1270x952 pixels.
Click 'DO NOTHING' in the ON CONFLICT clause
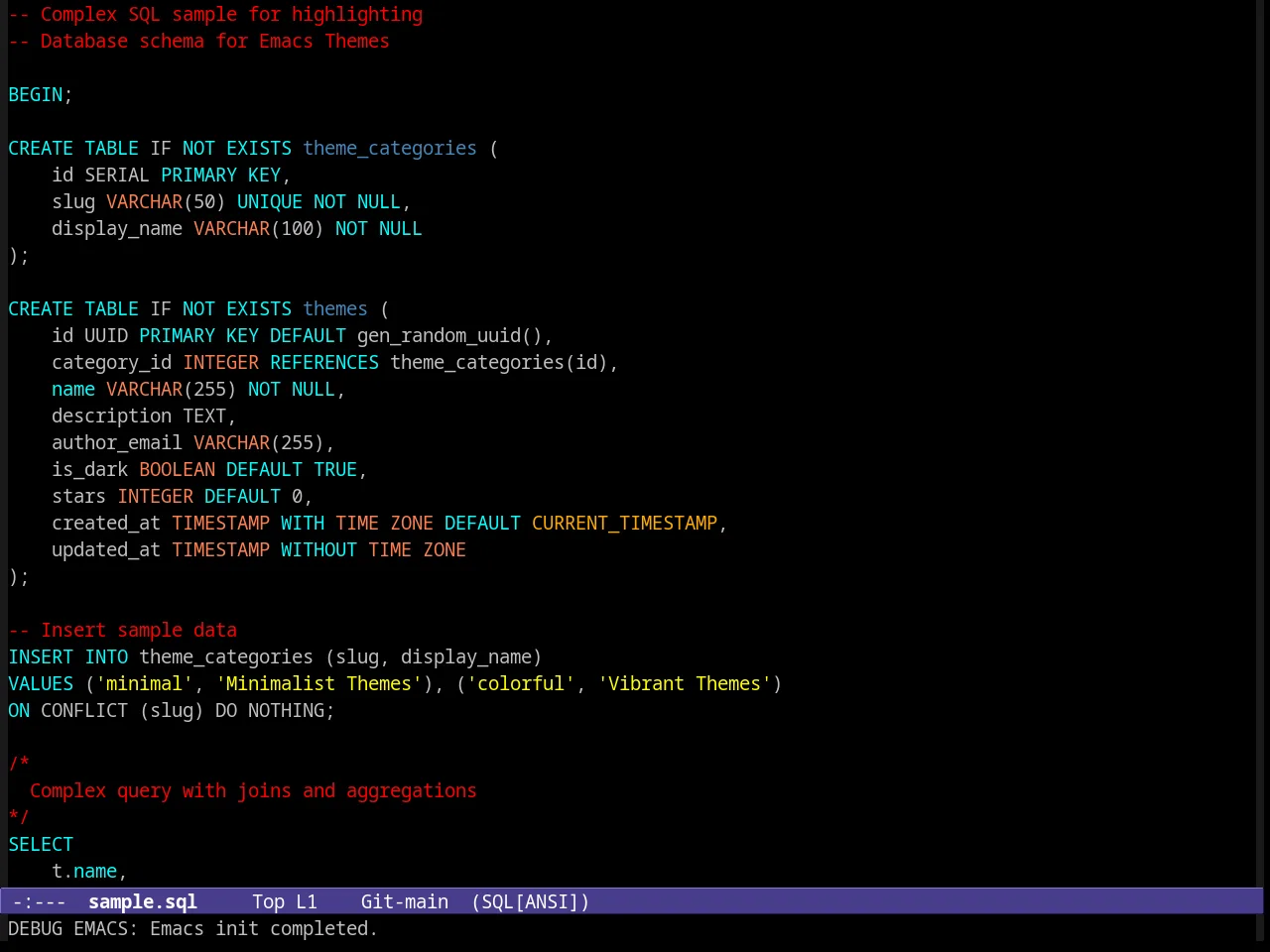(270, 710)
